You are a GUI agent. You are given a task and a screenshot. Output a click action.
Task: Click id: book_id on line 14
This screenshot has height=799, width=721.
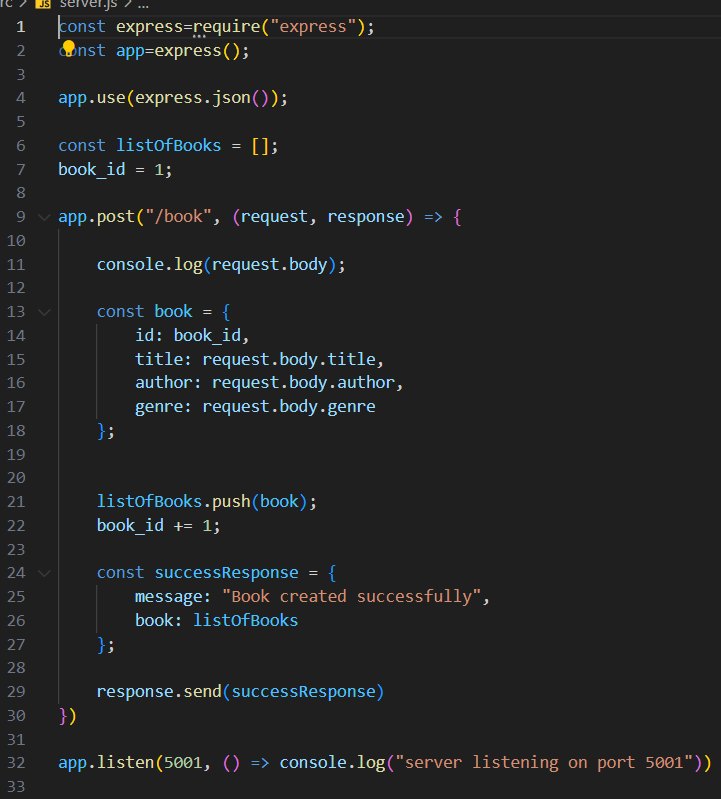(188, 336)
